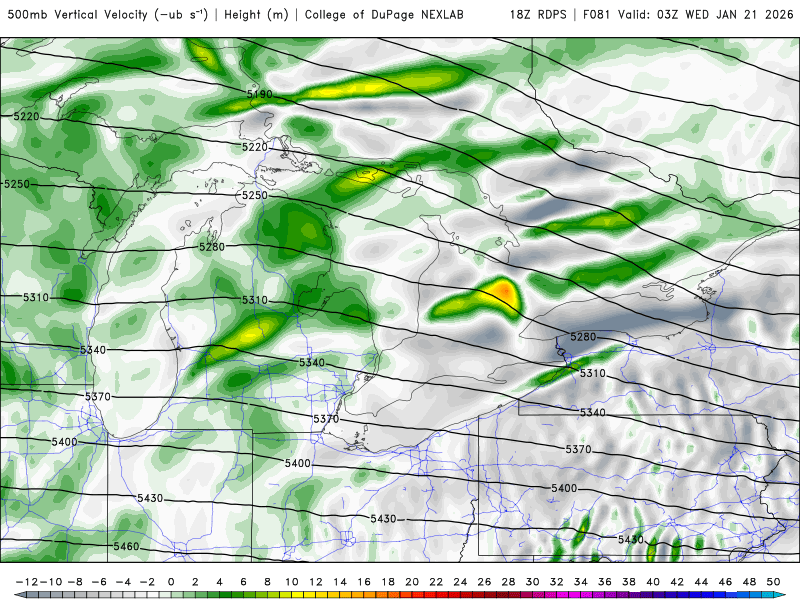
Task: Click the -8 value on the color scale
Action: click(x=76, y=582)
